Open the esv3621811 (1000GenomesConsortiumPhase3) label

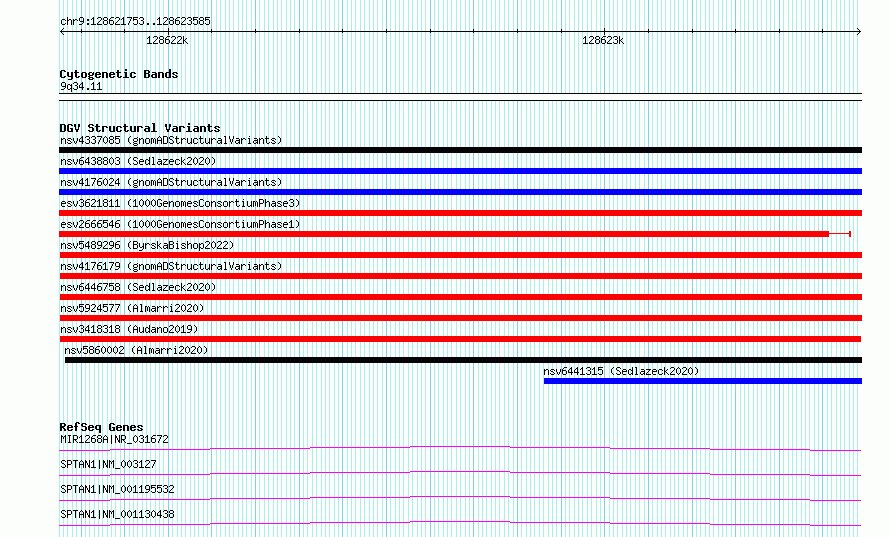point(180,203)
